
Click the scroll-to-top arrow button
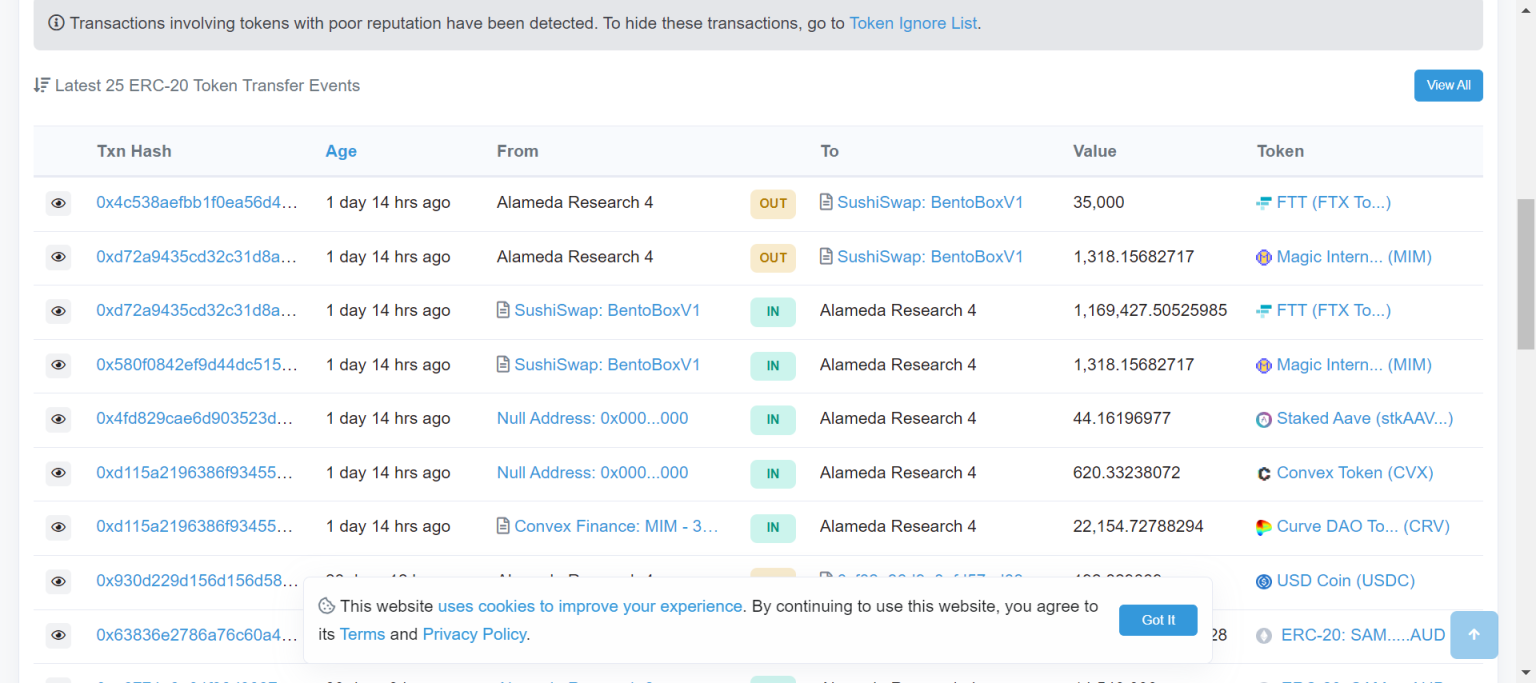tap(1473, 635)
